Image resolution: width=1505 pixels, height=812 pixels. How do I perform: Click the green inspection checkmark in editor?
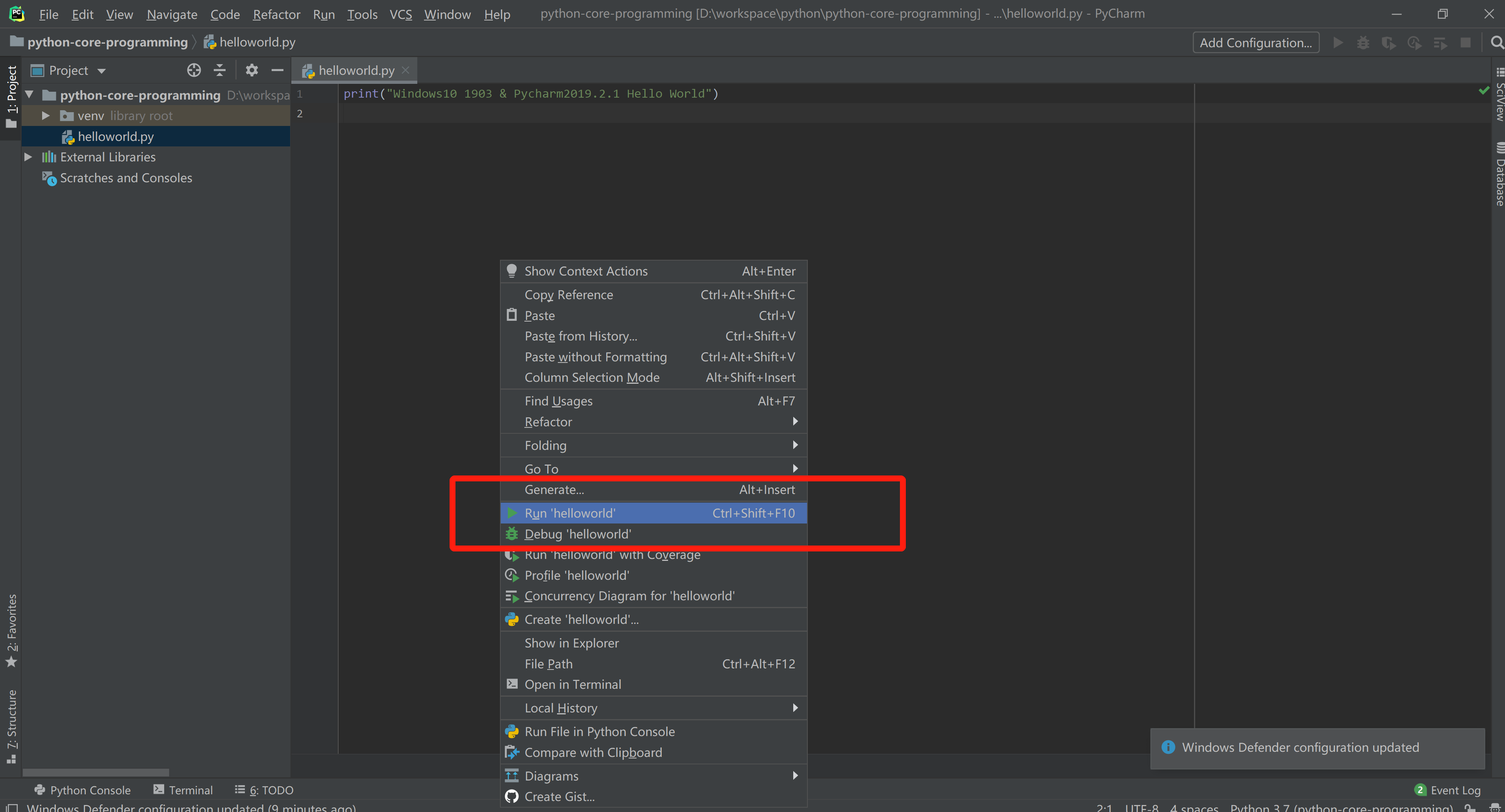[1484, 91]
